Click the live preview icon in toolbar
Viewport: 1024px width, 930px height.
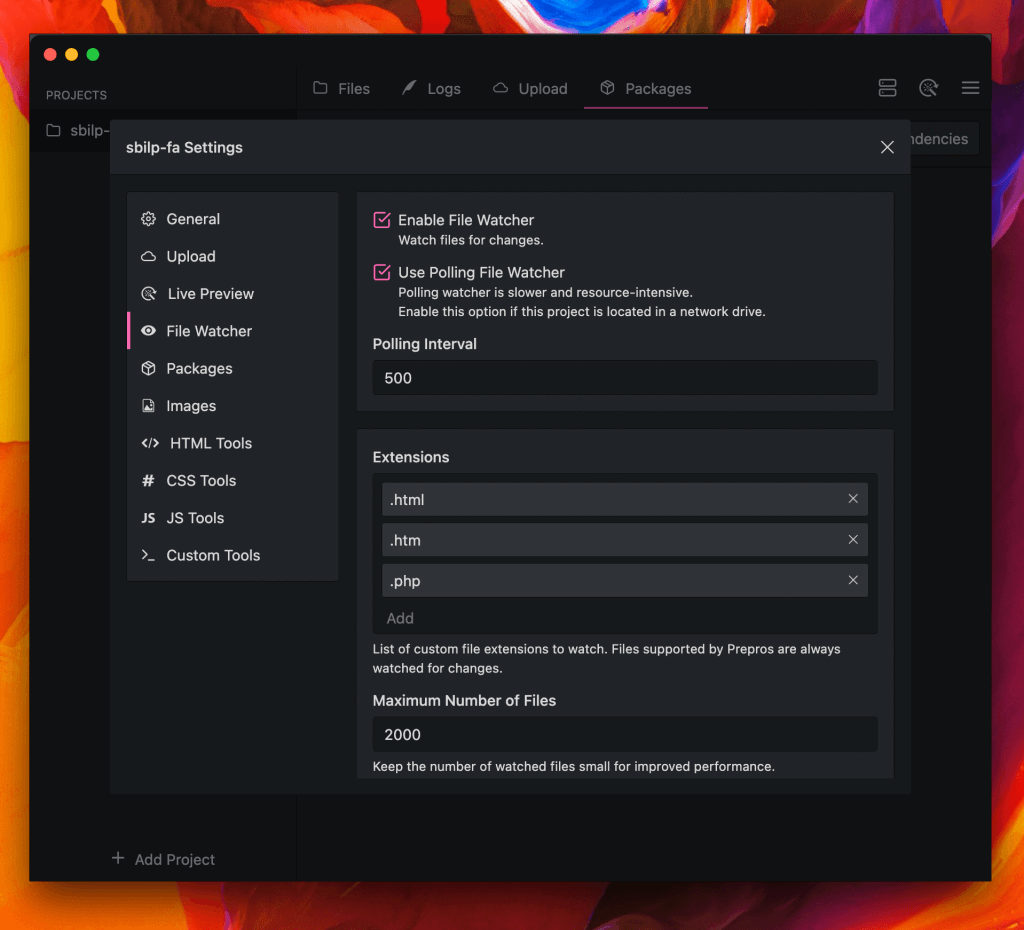pos(928,88)
